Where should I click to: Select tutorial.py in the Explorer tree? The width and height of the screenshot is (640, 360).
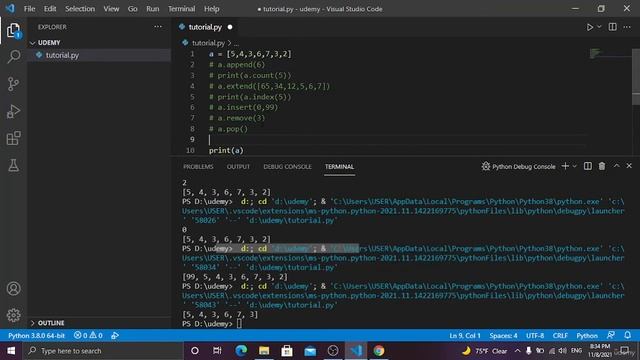(99, 55)
